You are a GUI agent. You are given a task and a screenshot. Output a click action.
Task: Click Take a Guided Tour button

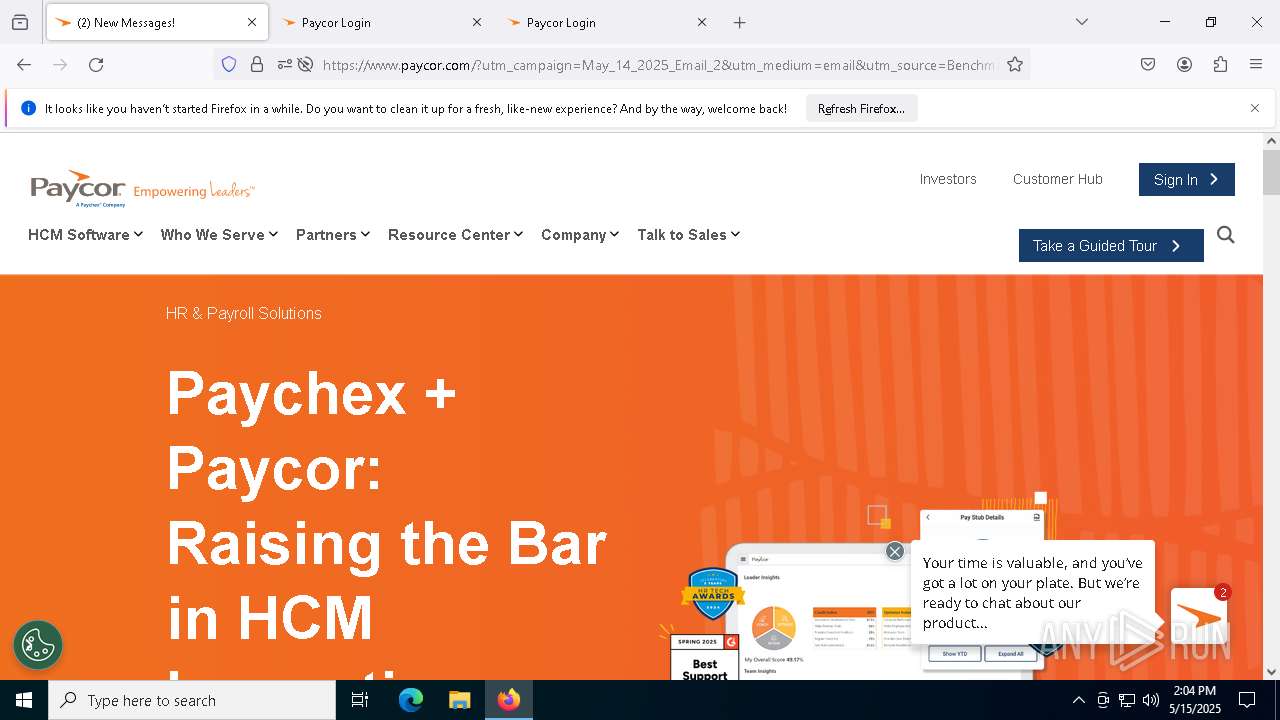1111,245
